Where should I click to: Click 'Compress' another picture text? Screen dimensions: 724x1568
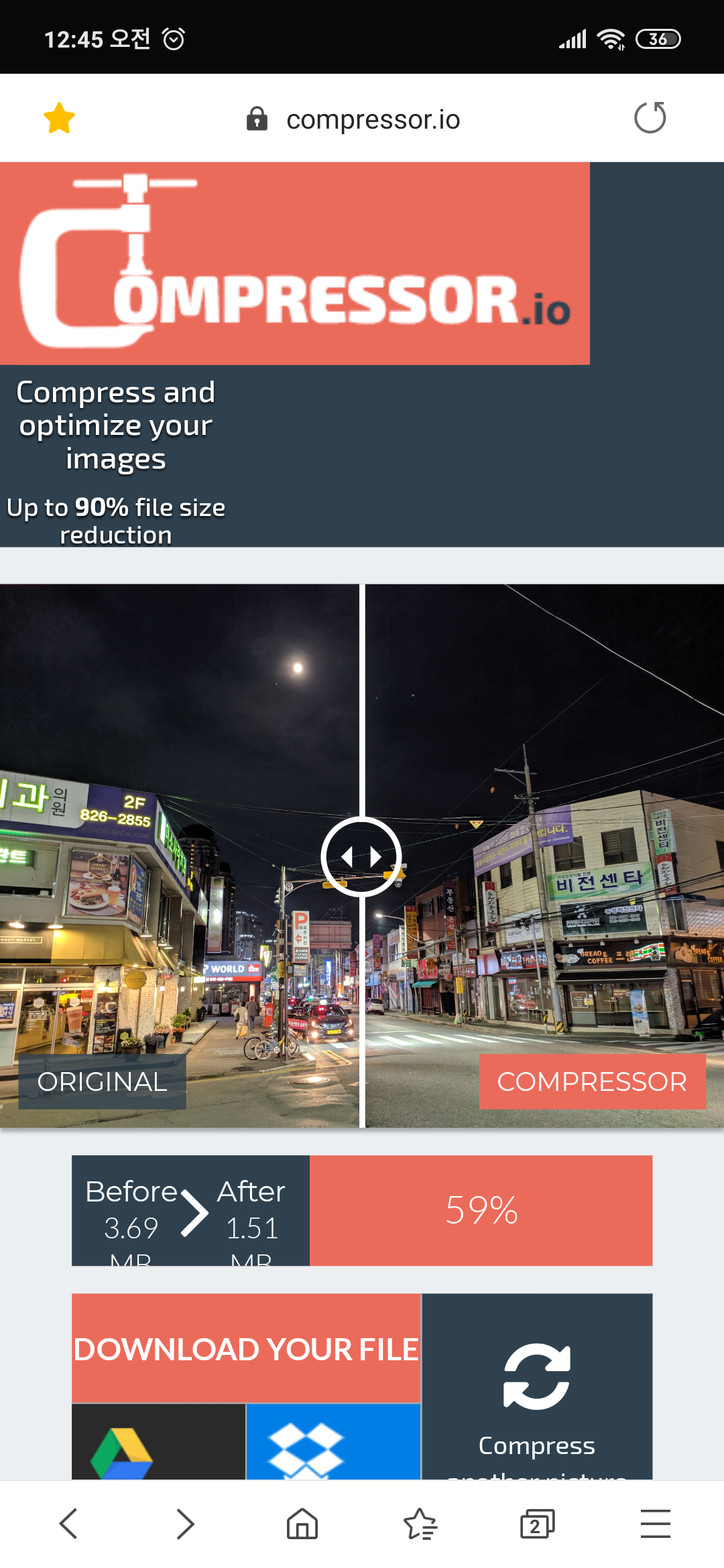(537, 1445)
